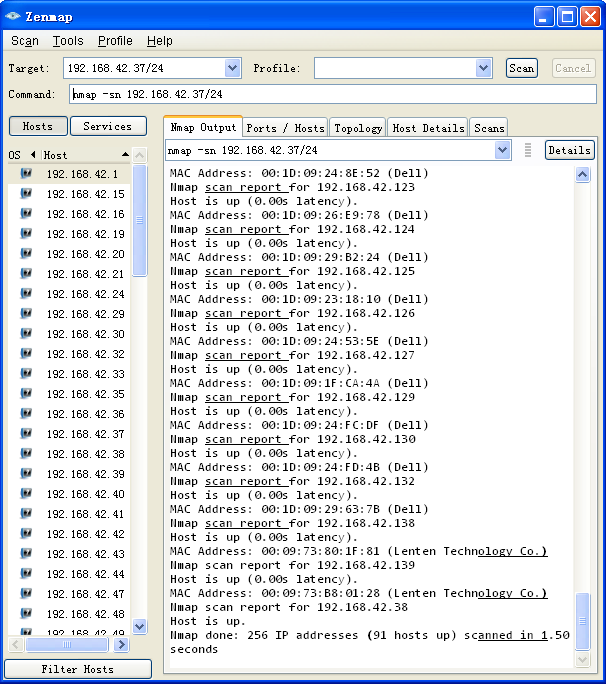Click the Zenmap eye icon in title bar

tap(13, 17)
